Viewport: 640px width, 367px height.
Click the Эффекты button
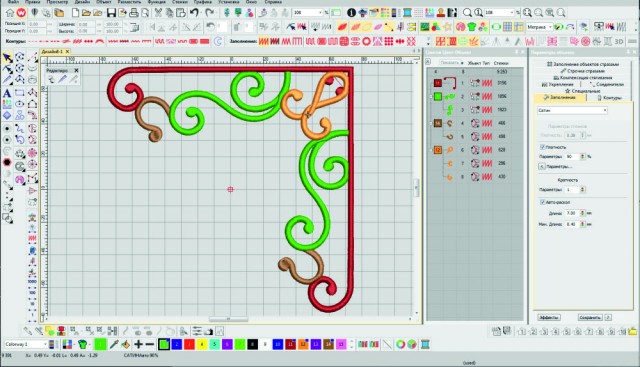pyautogui.click(x=548, y=317)
